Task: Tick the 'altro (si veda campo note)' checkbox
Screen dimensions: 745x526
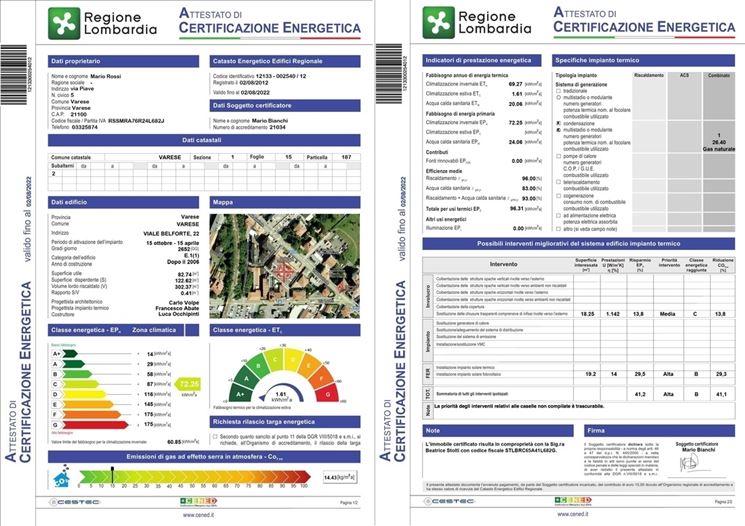Action: 559,229
